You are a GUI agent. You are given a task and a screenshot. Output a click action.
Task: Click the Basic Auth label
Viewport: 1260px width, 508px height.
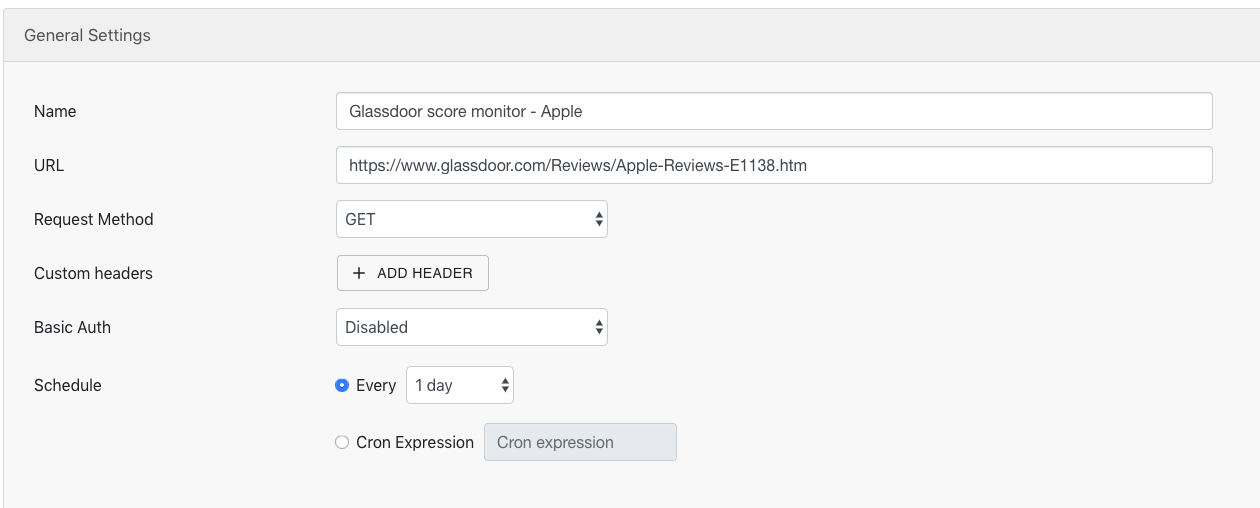pyautogui.click(x=72, y=327)
